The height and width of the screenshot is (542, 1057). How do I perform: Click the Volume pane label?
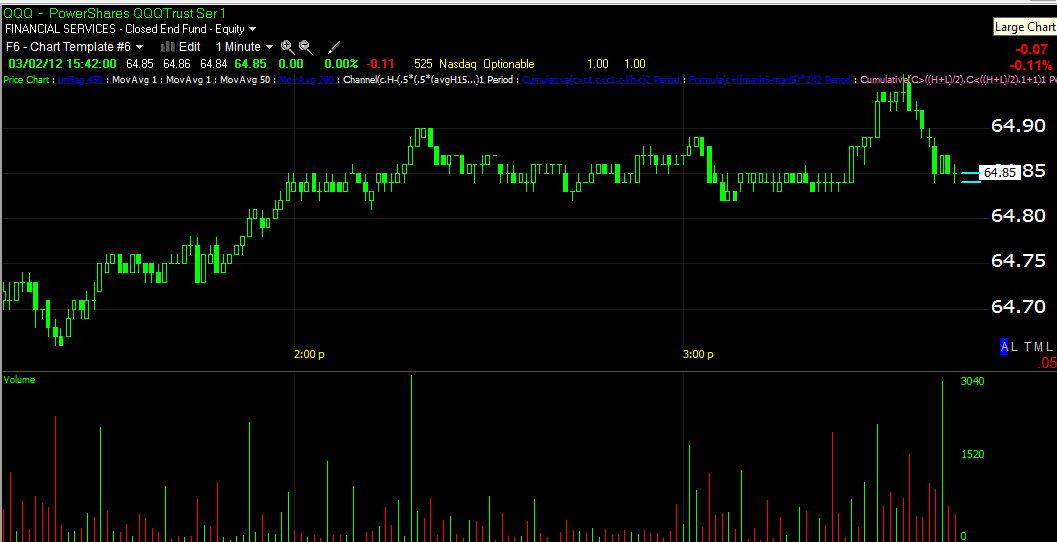[19, 380]
